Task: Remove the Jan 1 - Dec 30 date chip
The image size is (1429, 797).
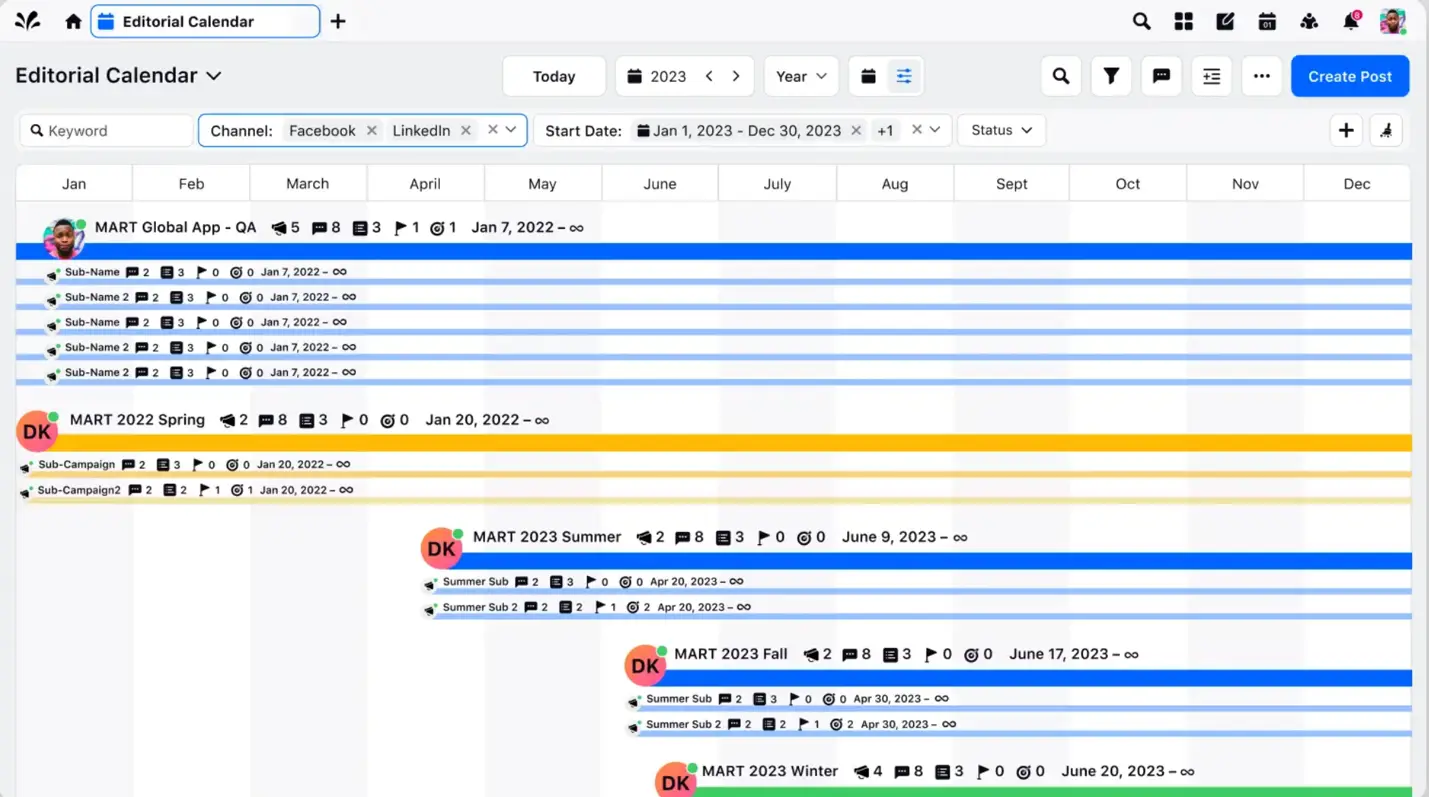Action: (x=856, y=131)
